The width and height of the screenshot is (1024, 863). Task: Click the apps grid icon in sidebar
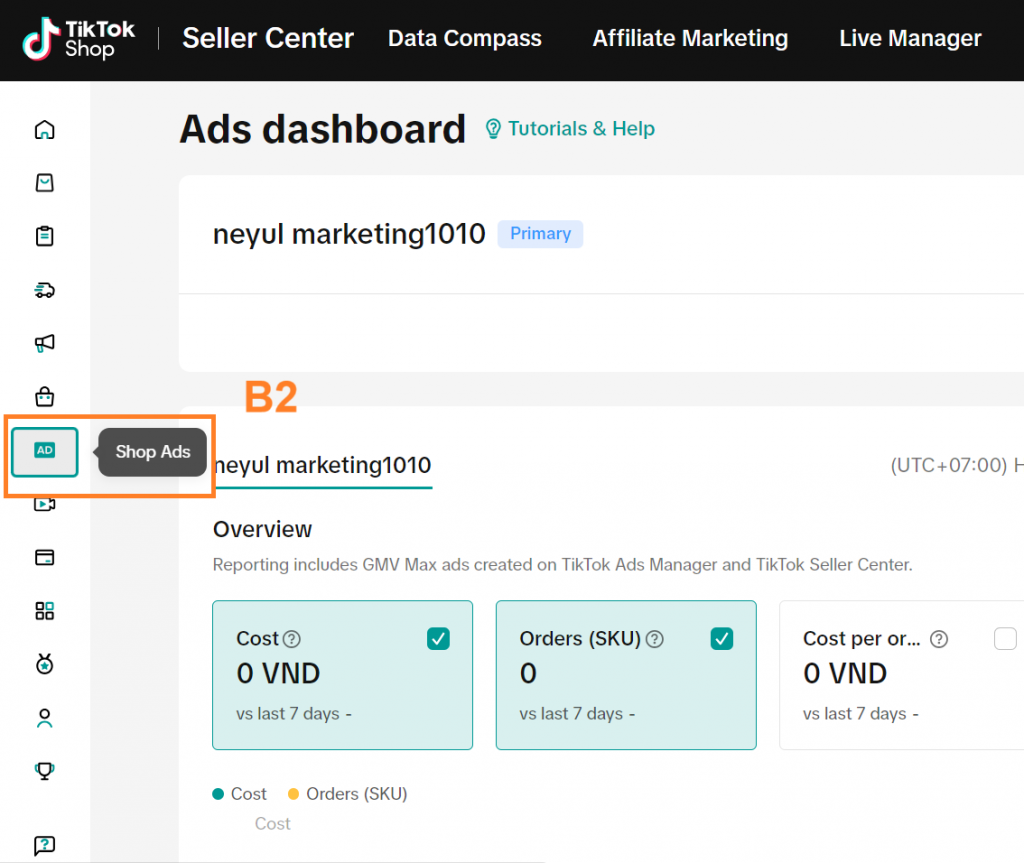44,611
